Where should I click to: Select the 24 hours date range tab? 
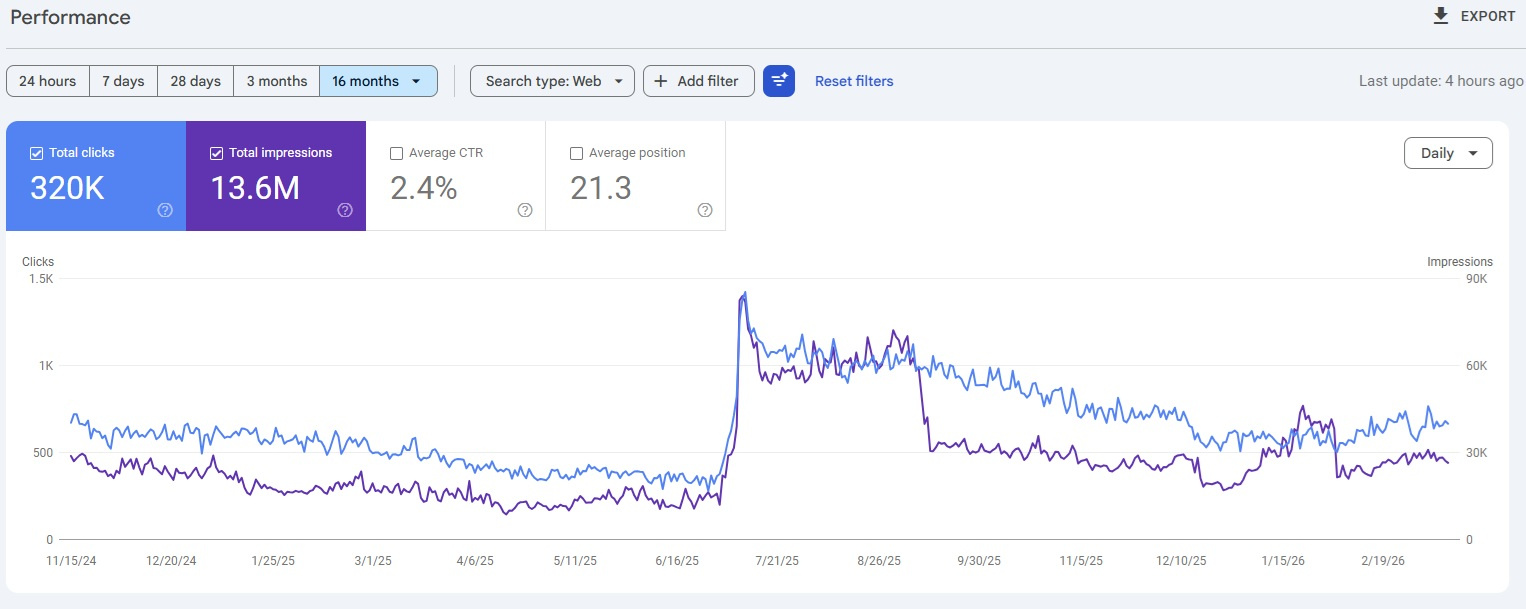(48, 81)
